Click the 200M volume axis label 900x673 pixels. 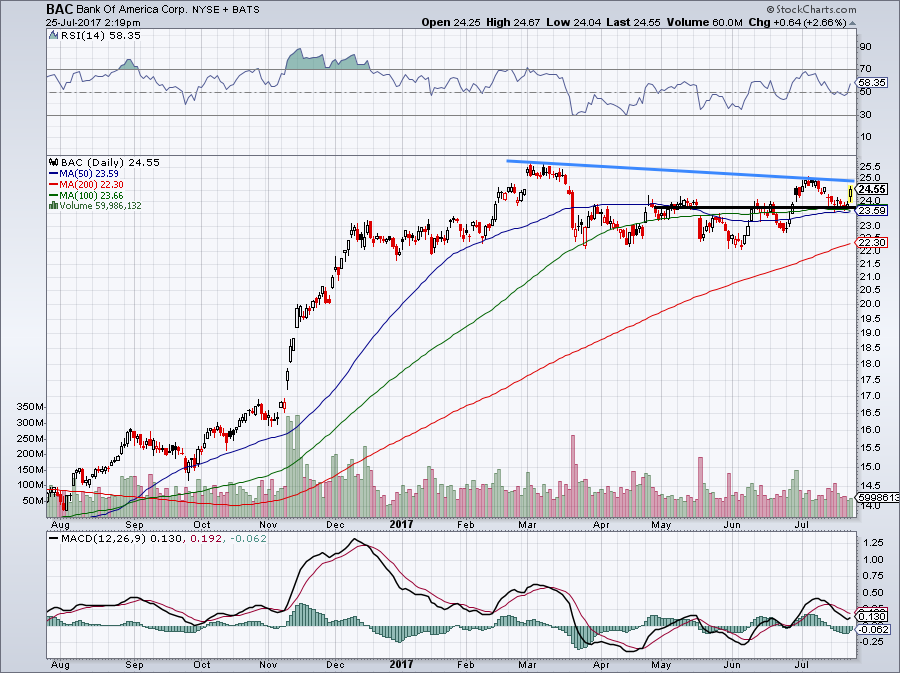click(30, 454)
